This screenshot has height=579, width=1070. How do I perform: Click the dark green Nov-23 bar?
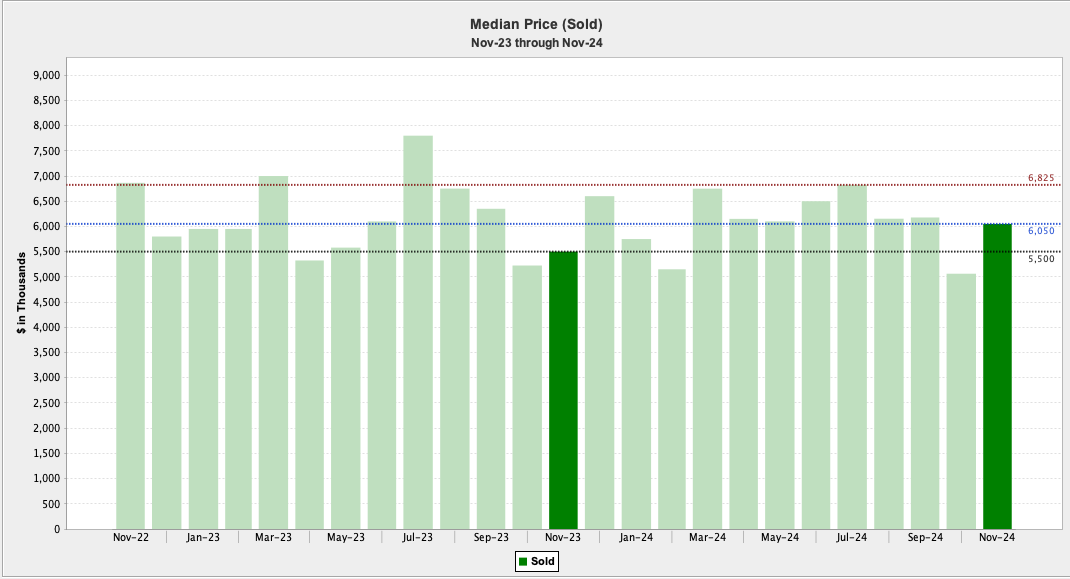coord(563,390)
